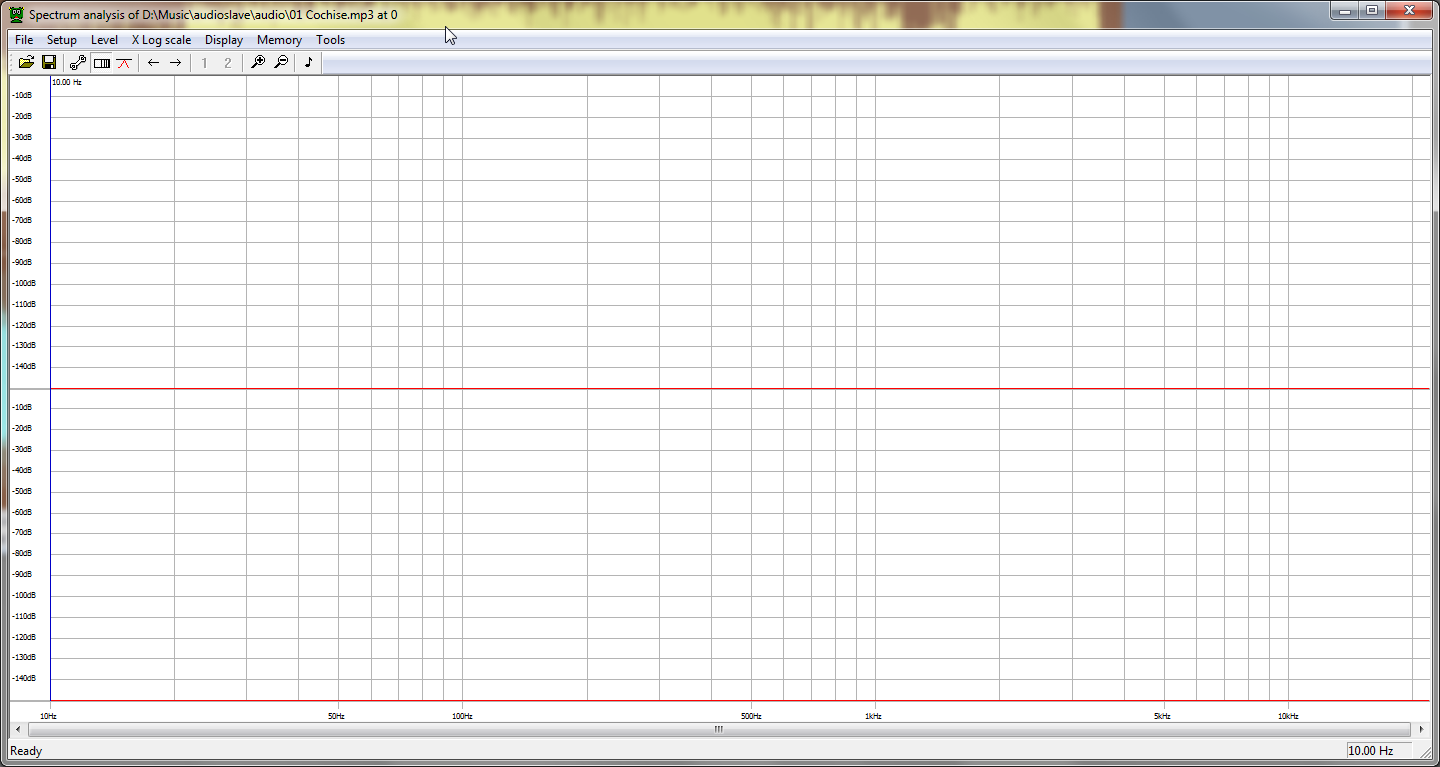
Task: Zoom out with the magnifier minus icon
Action: (280, 62)
